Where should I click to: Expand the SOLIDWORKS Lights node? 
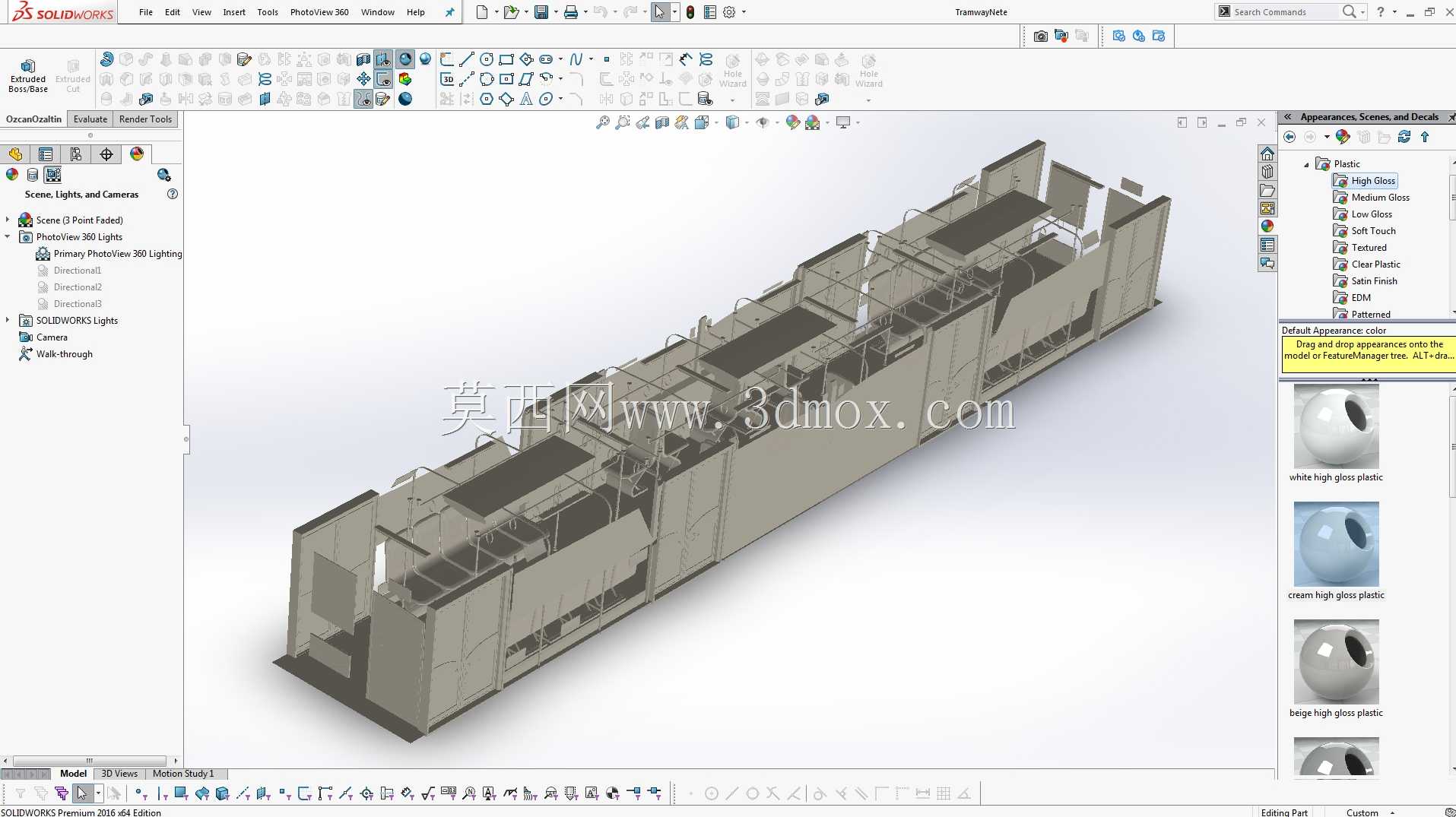pos(8,320)
